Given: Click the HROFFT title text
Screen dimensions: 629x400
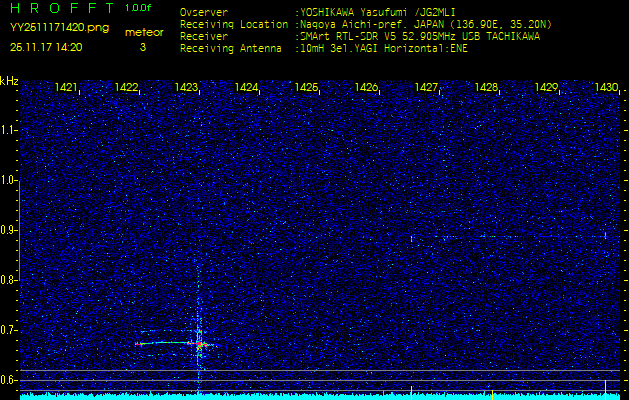Looking at the screenshot, I should (x=62, y=9).
